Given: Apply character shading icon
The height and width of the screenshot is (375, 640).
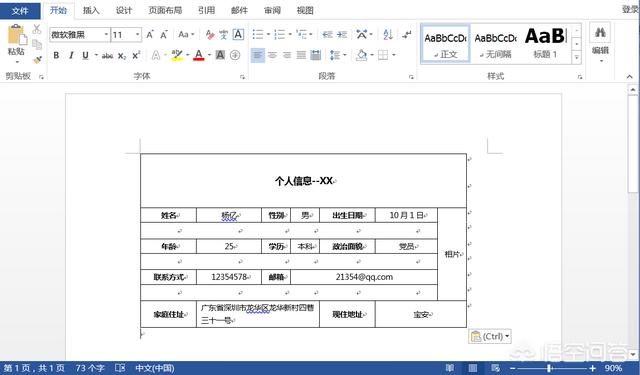Looking at the screenshot, I should point(220,55).
